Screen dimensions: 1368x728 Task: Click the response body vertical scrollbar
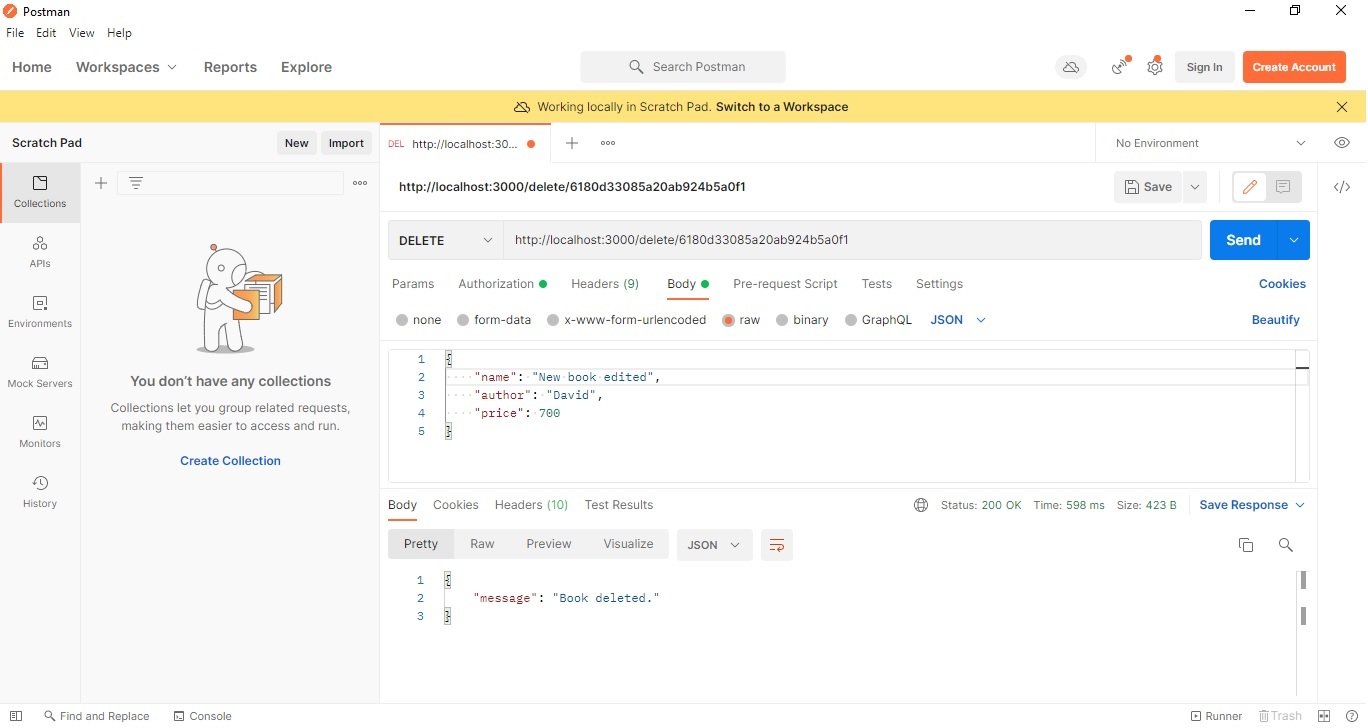tap(1303, 598)
